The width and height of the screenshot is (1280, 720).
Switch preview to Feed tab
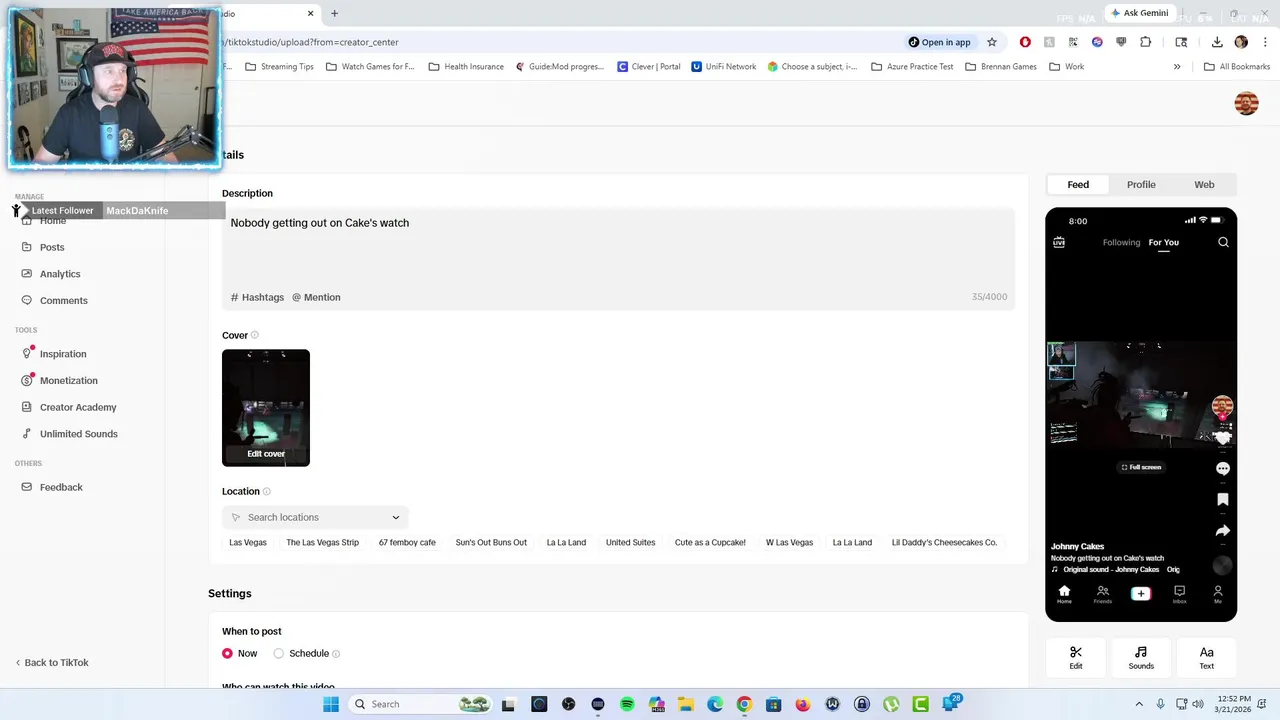1078,185
